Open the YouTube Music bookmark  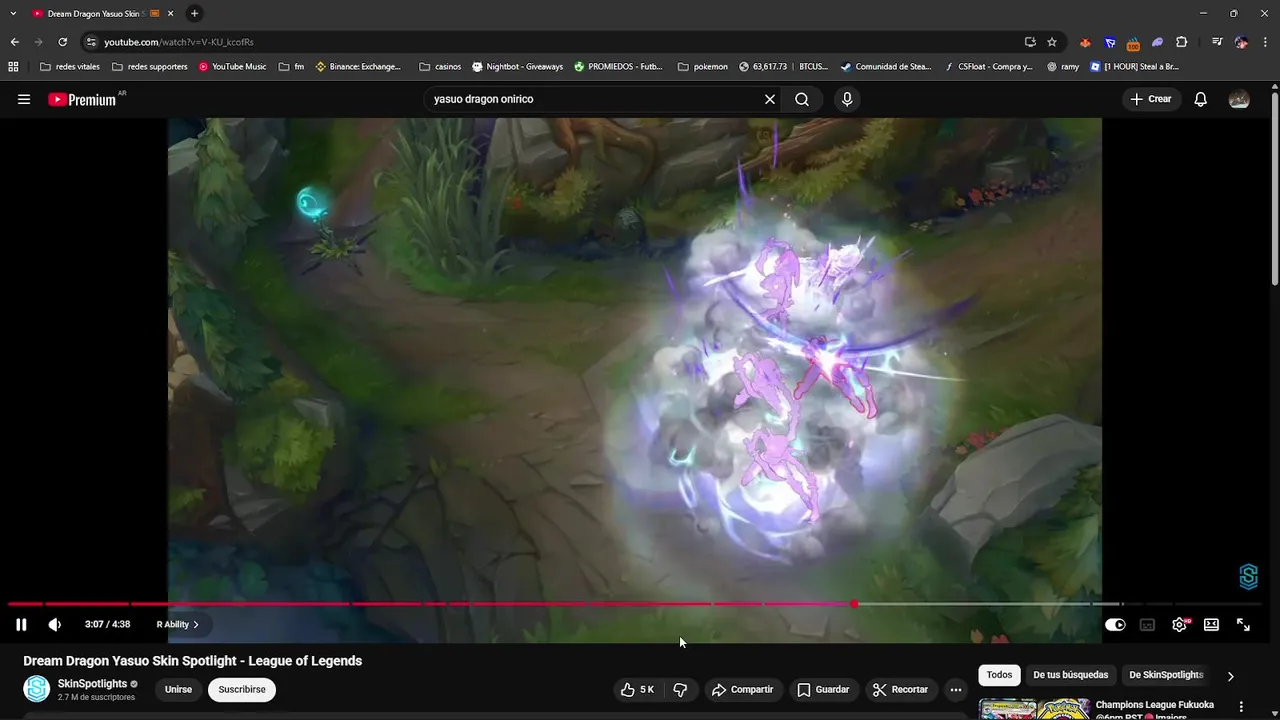(232, 67)
